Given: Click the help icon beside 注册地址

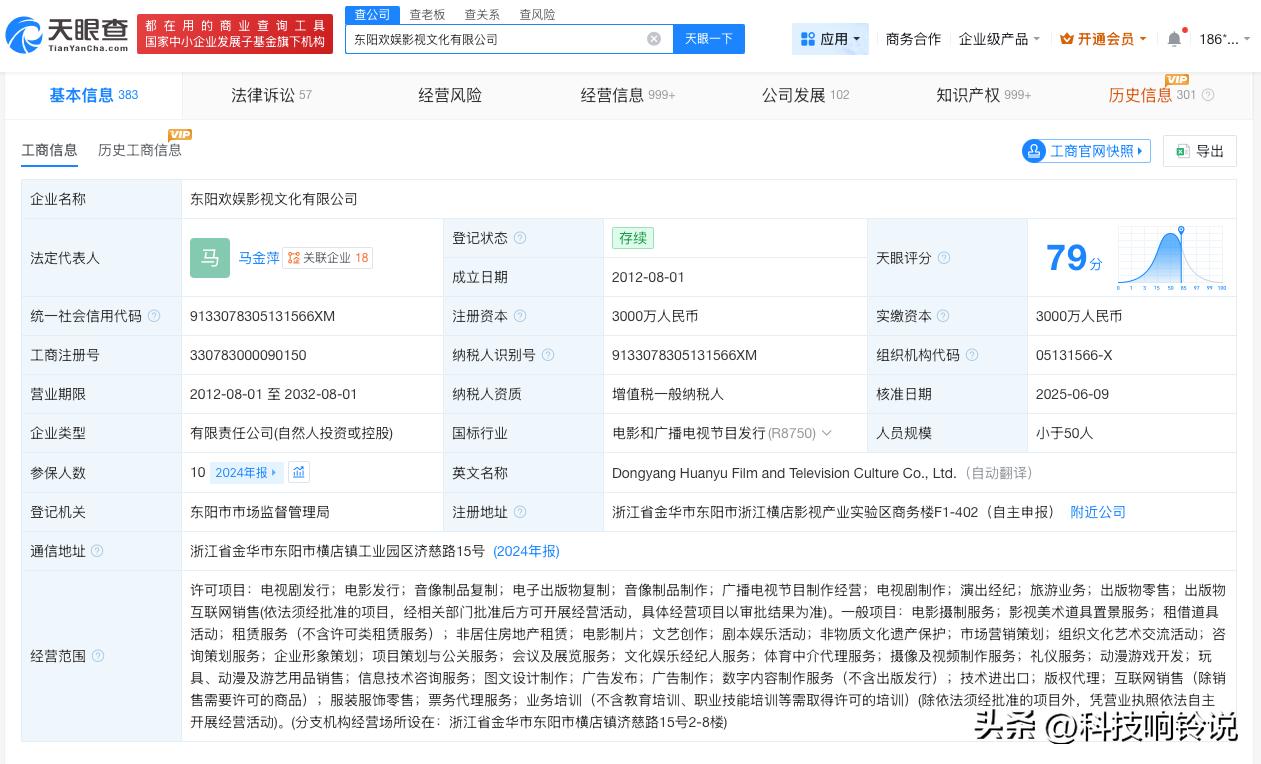Looking at the screenshot, I should [520, 512].
